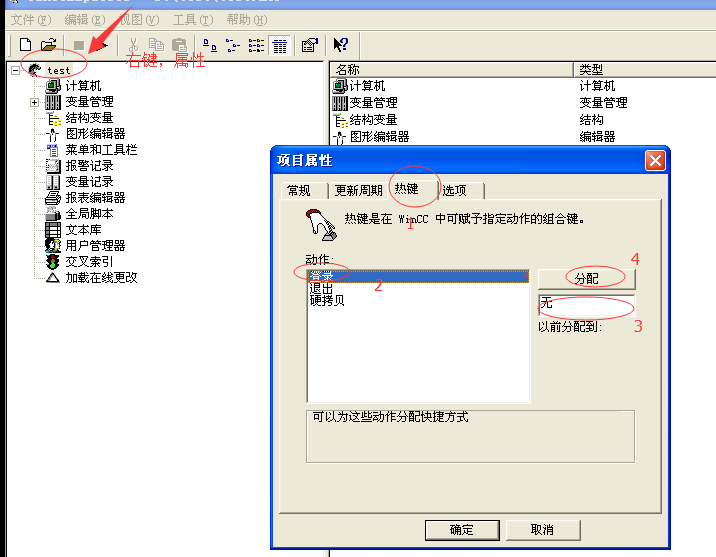Select 结构变量 in the tree
The width and height of the screenshot is (716, 557).
point(89,118)
